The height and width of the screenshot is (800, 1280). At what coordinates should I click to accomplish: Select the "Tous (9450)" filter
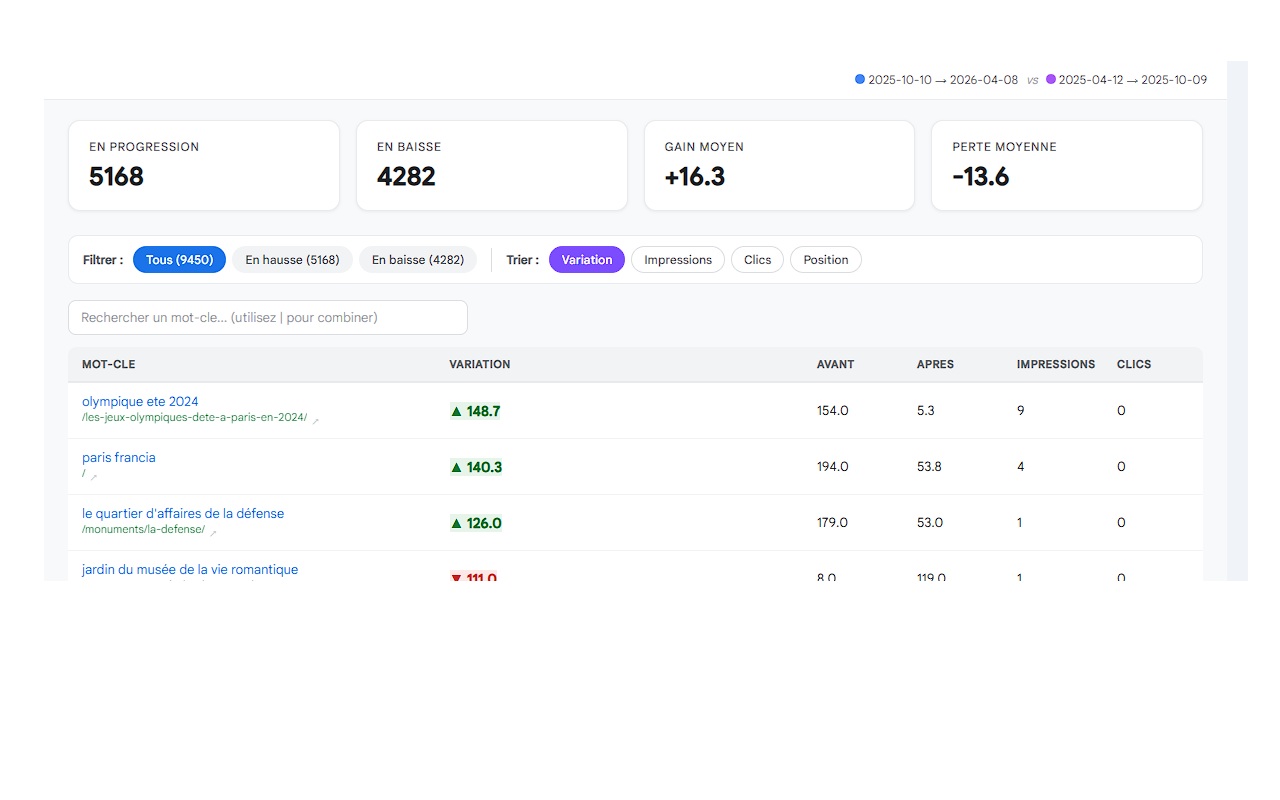(179, 260)
